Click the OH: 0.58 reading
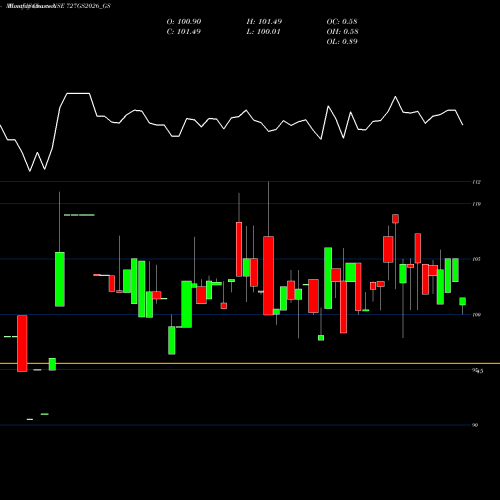The image size is (500, 500). 342,32
